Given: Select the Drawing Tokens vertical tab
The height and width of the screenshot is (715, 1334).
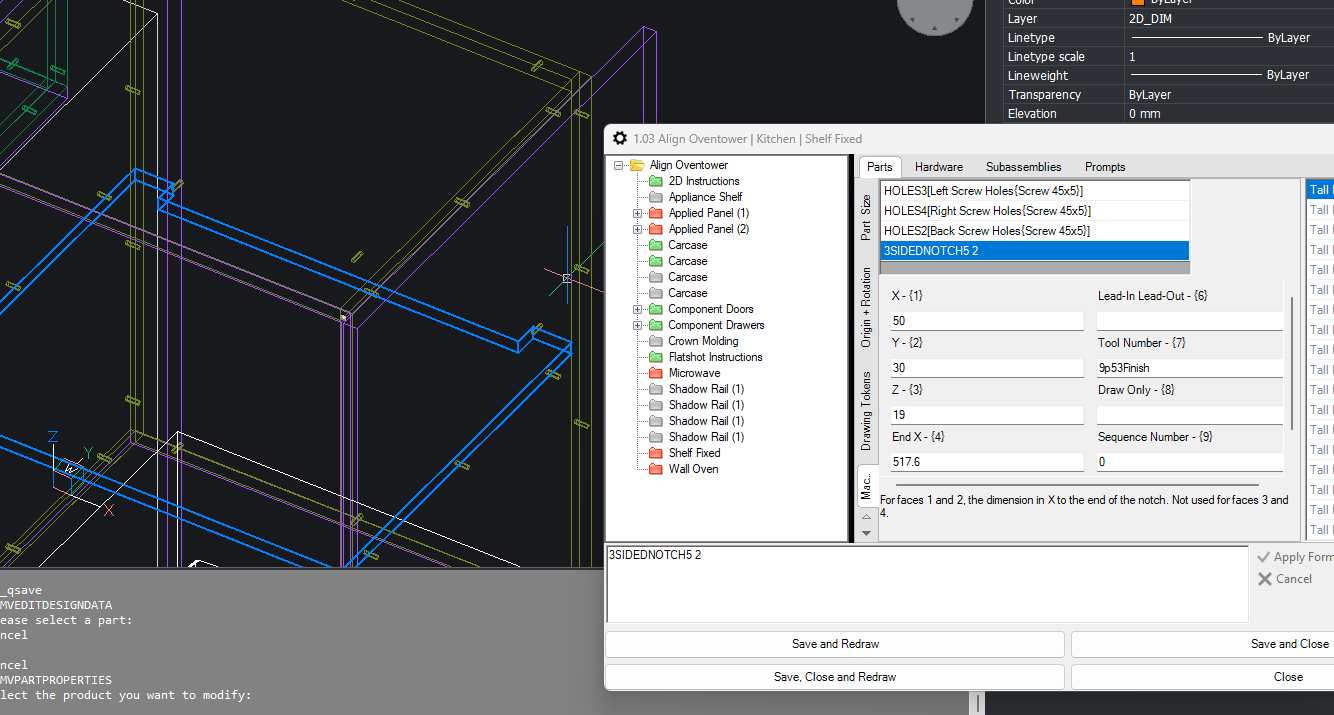Looking at the screenshot, I should click(x=866, y=411).
